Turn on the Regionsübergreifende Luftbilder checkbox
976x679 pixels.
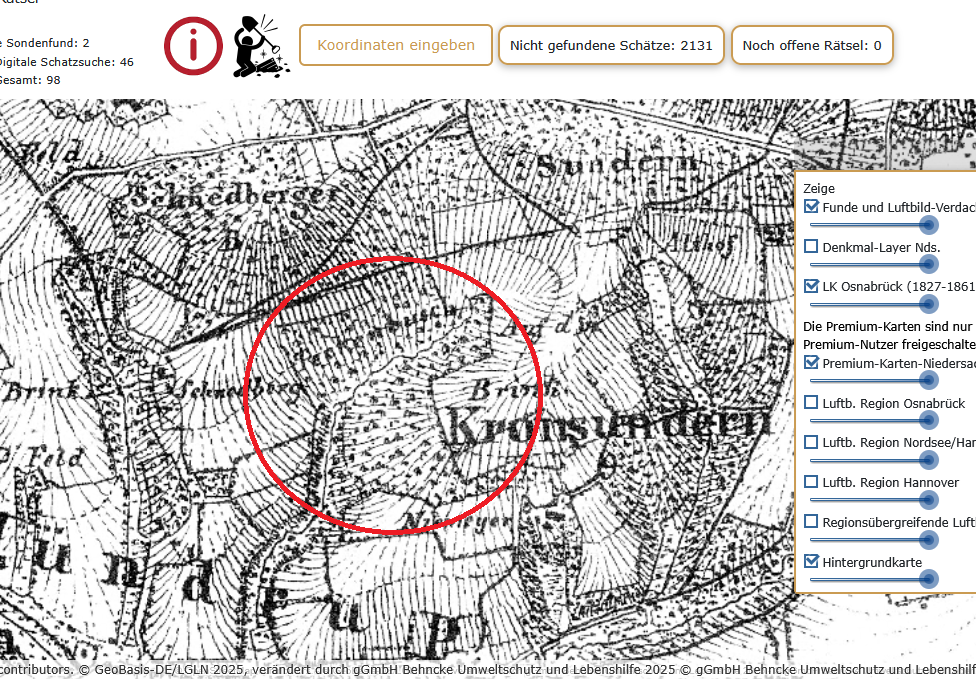(x=812, y=521)
